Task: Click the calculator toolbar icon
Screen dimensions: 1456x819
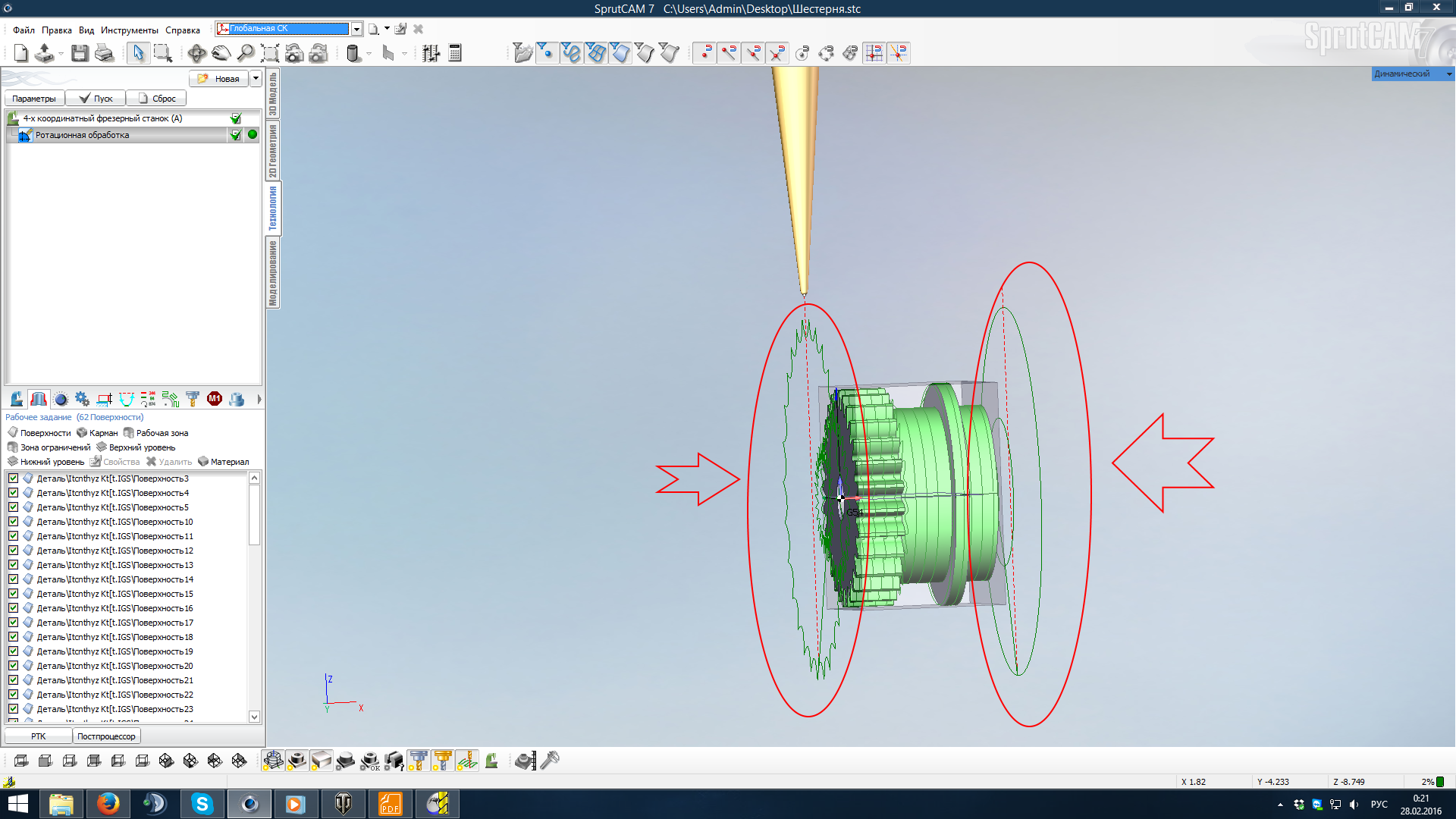Action: tap(455, 53)
